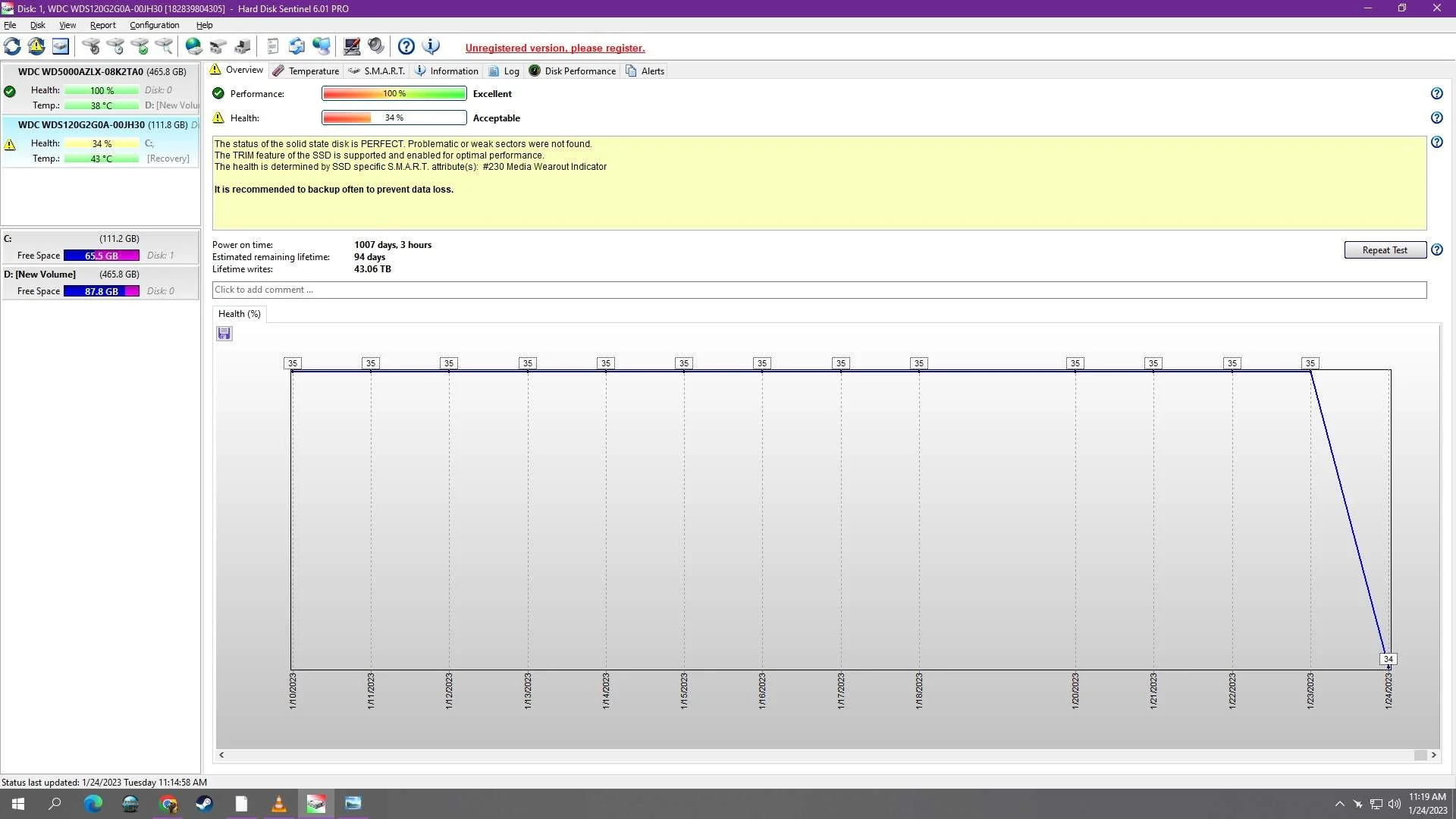Open the Windows Start menu
Viewport: 1456px width, 819px height.
pos(18,804)
